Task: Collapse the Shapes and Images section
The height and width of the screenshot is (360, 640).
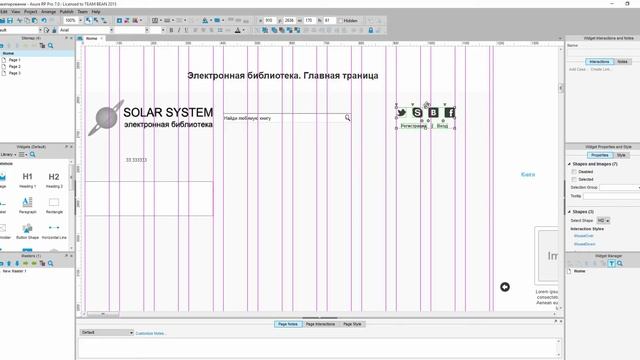Action: 570,164
